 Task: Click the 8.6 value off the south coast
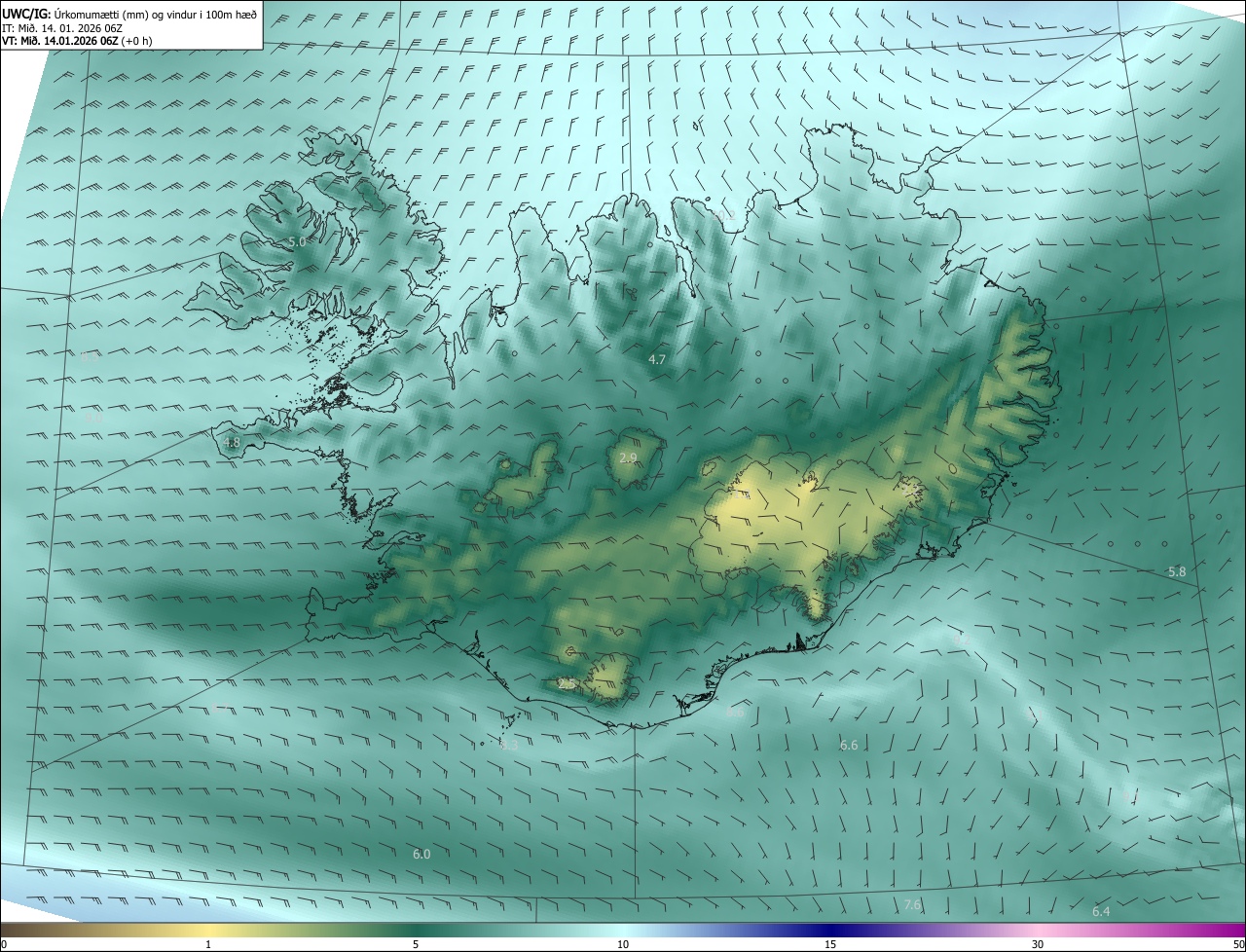tap(735, 712)
